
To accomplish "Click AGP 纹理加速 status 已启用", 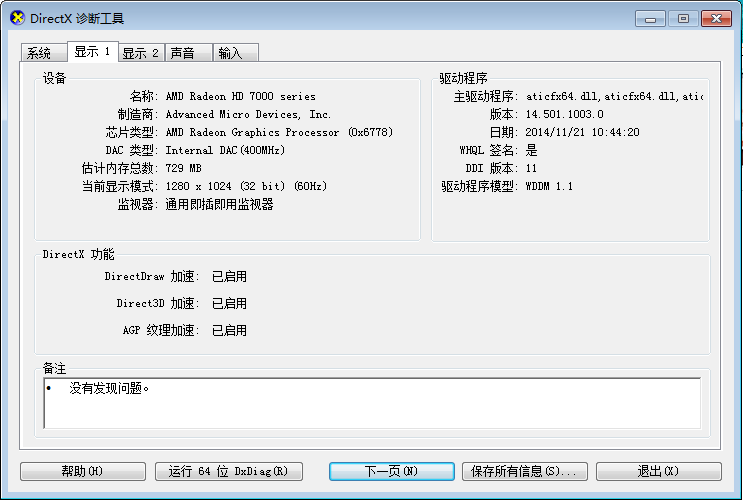I will (x=229, y=330).
